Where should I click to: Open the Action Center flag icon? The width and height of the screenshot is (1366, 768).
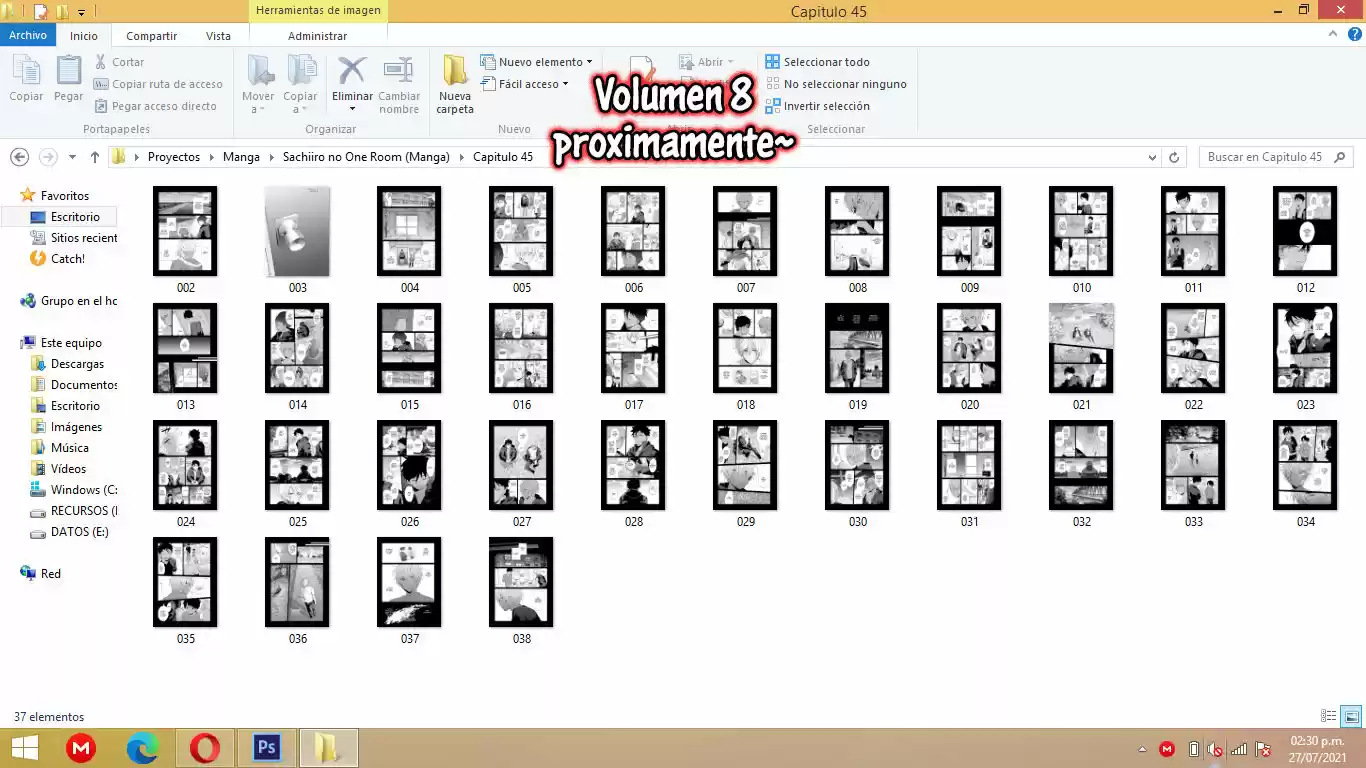1263,749
